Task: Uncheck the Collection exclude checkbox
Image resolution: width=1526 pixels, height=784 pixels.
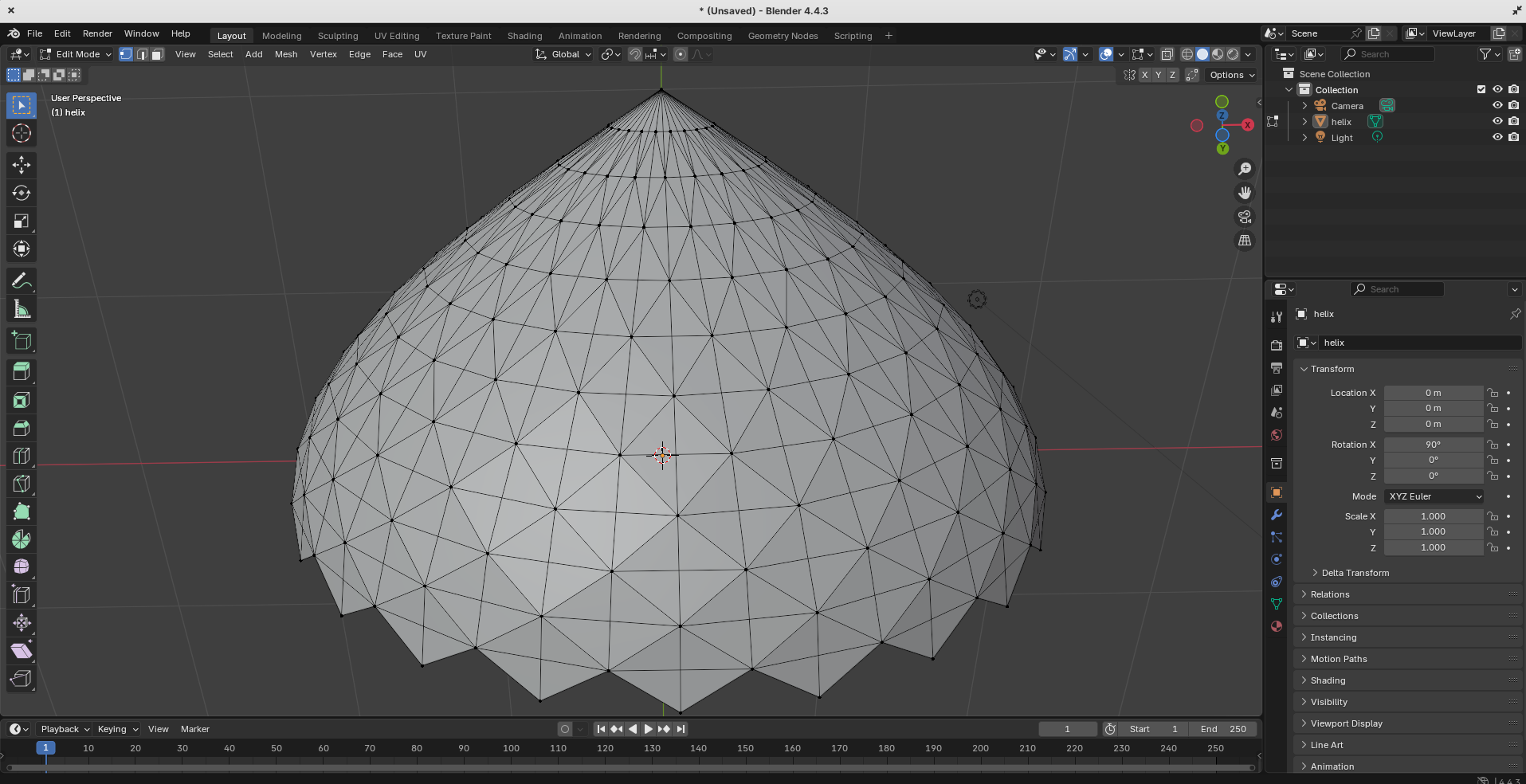Action: point(1481,89)
